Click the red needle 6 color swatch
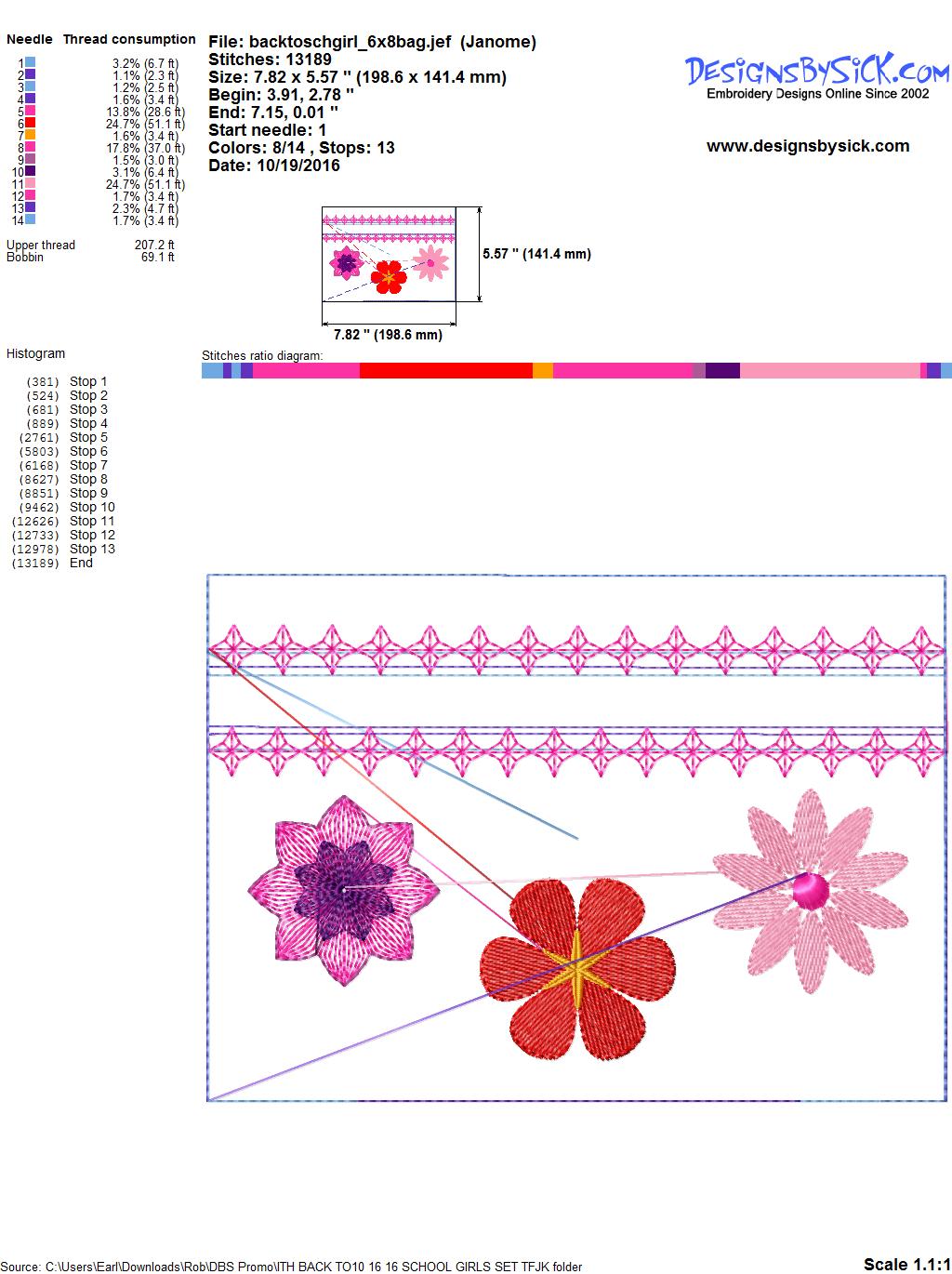 [x=31, y=123]
